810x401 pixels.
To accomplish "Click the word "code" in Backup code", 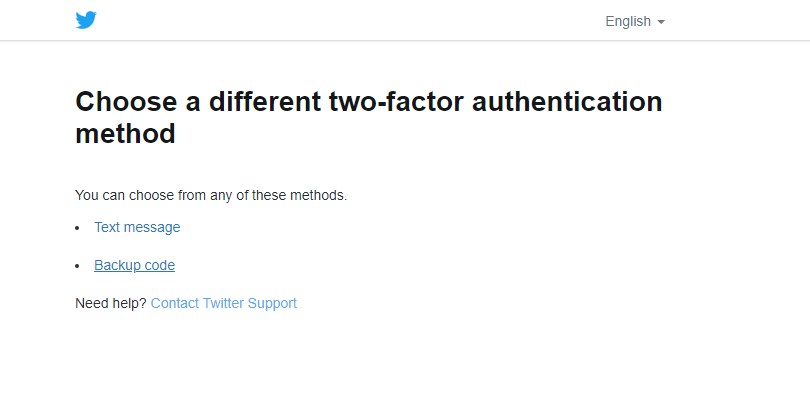I will pos(159,265).
